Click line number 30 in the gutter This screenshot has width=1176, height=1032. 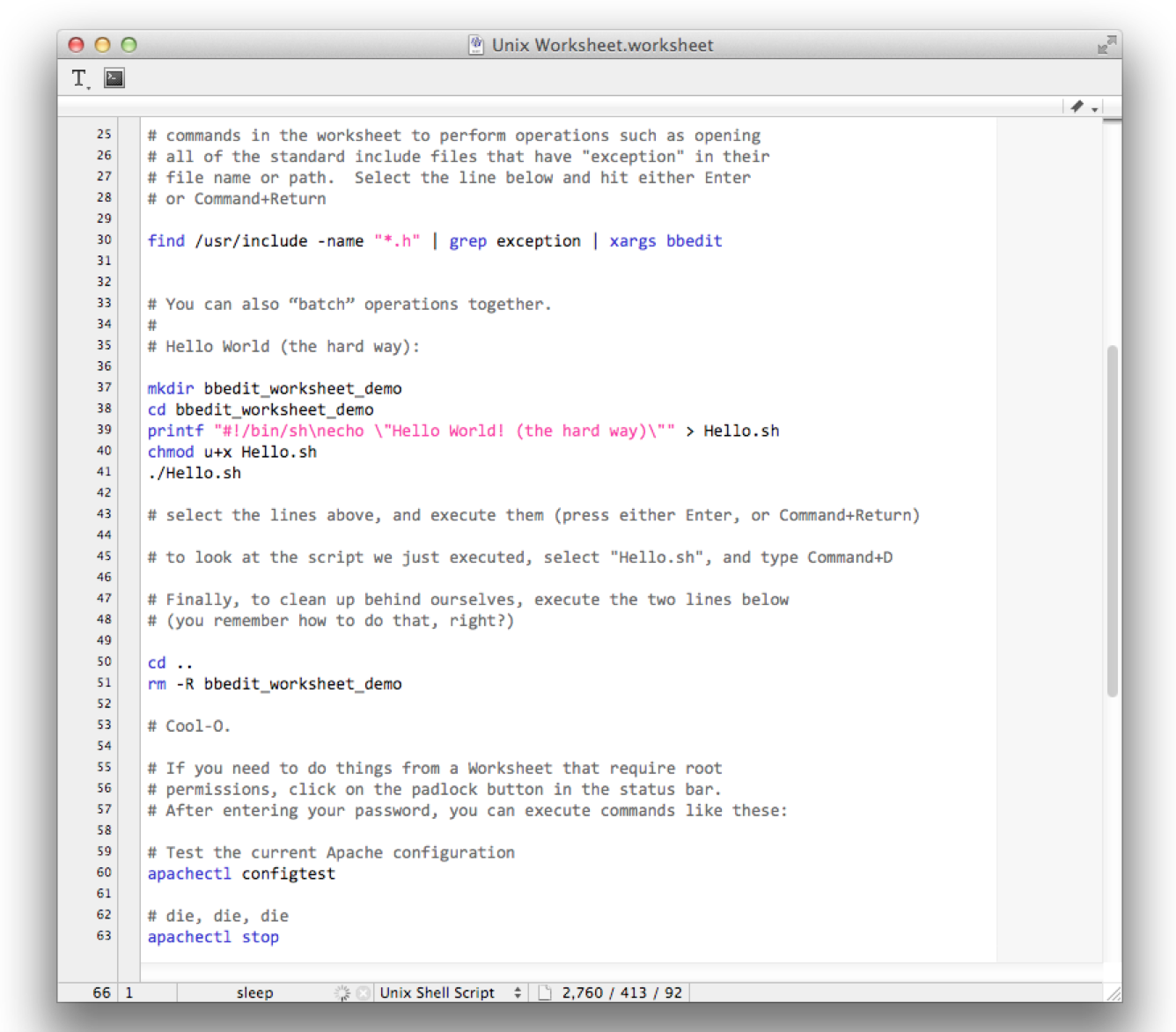click(x=104, y=240)
